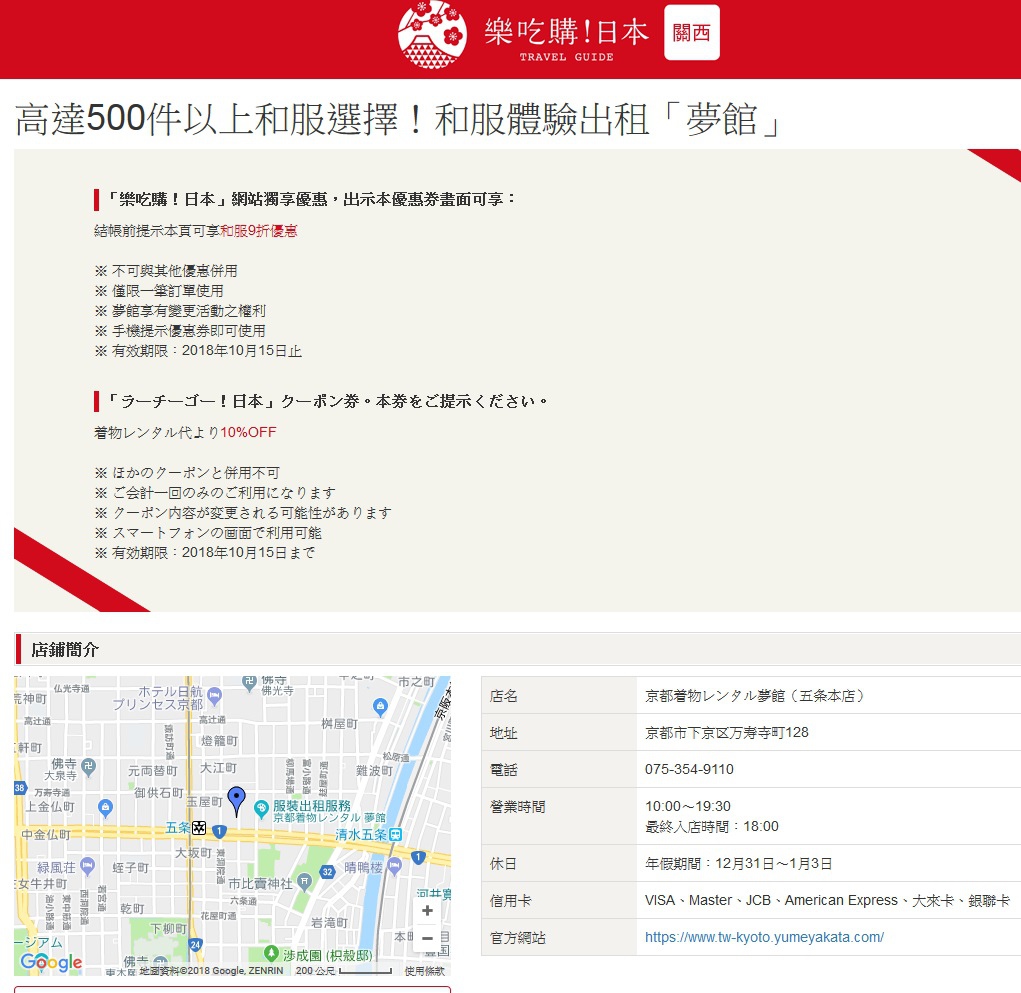Click the plum blossom site logo
1021x993 pixels.
(432, 35)
